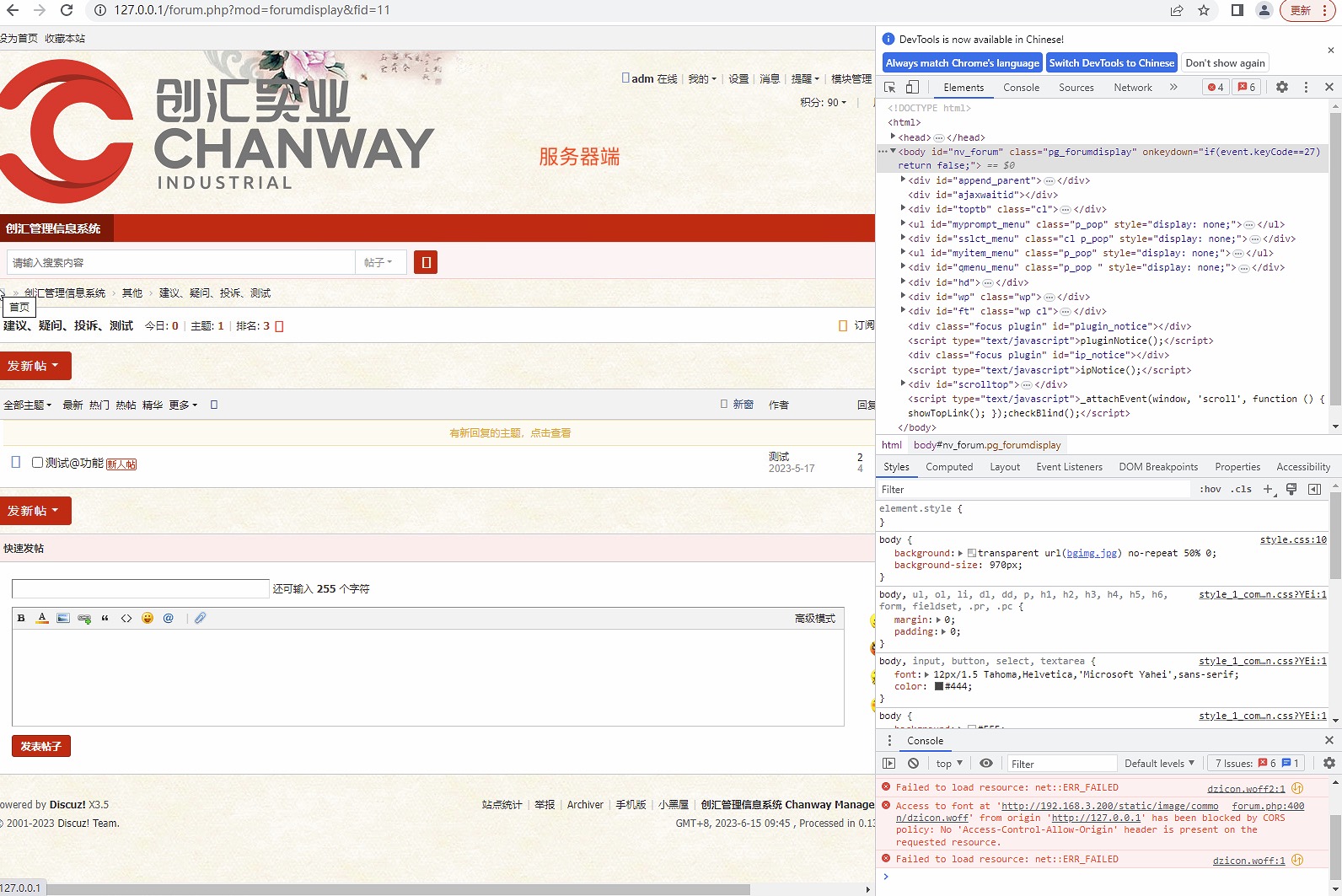The height and width of the screenshot is (896, 1342).
Task: Open the top JavaScript context dropdown
Action: (x=949, y=764)
